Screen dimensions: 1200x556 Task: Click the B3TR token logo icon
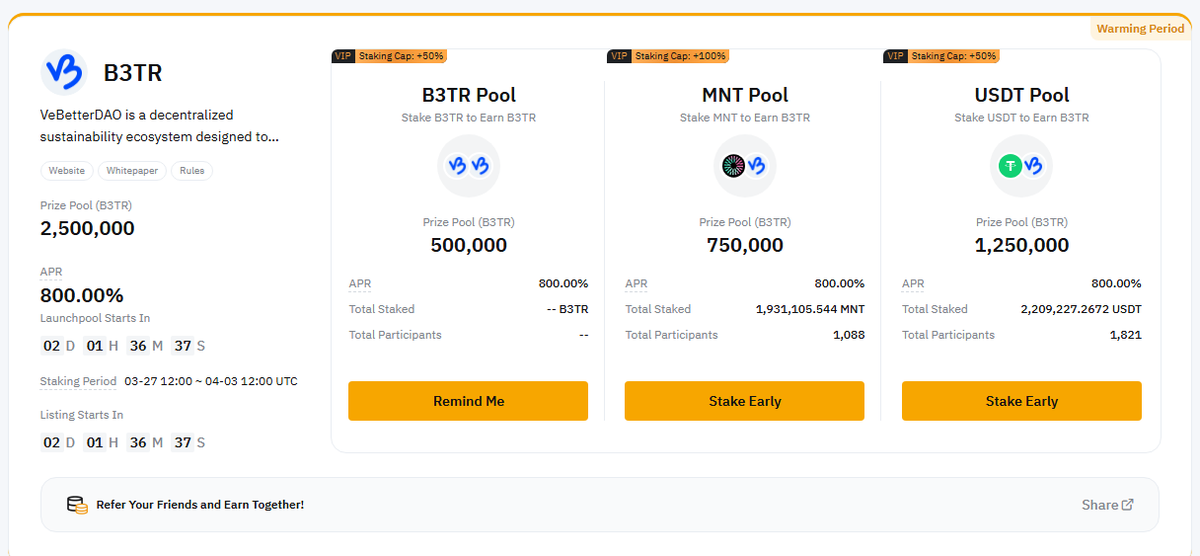64,72
